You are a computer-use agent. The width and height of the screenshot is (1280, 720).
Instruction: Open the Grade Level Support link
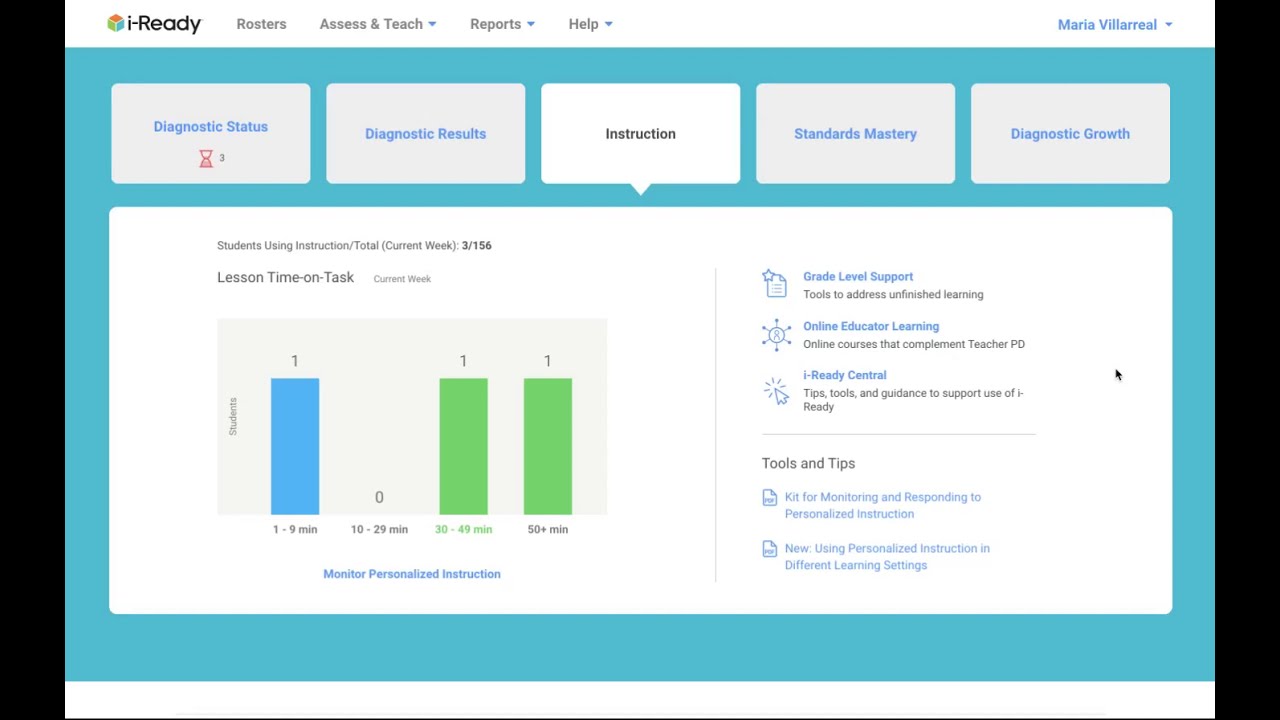tap(858, 277)
